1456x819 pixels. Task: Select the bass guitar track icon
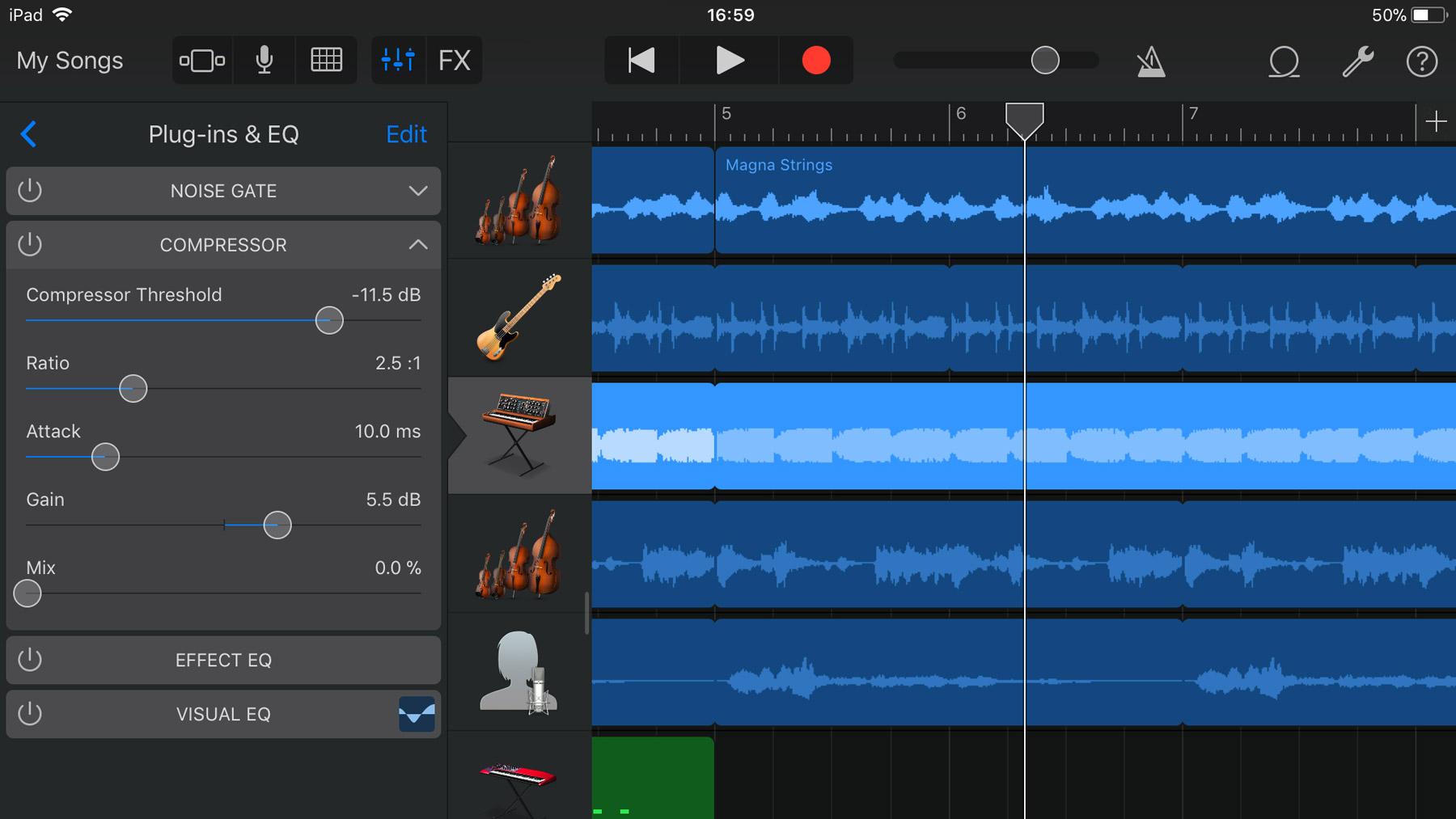pos(518,318)
